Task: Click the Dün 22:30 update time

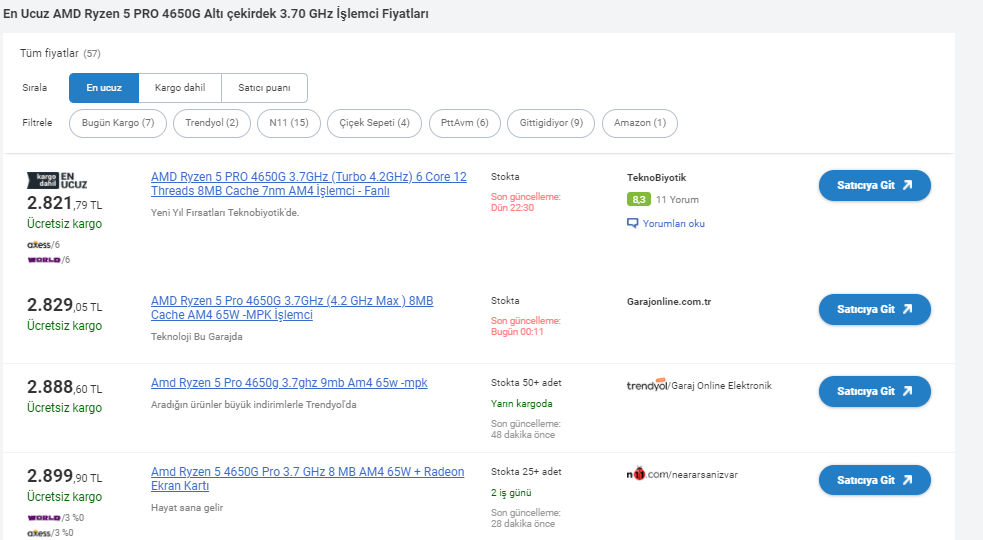Action: [x=512, y=208]
